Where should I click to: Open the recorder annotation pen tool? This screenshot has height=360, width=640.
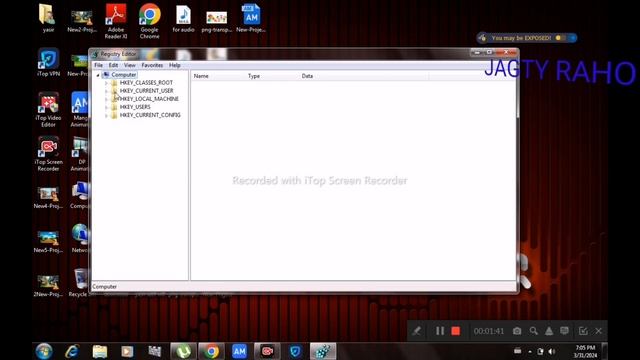(416, 331)
